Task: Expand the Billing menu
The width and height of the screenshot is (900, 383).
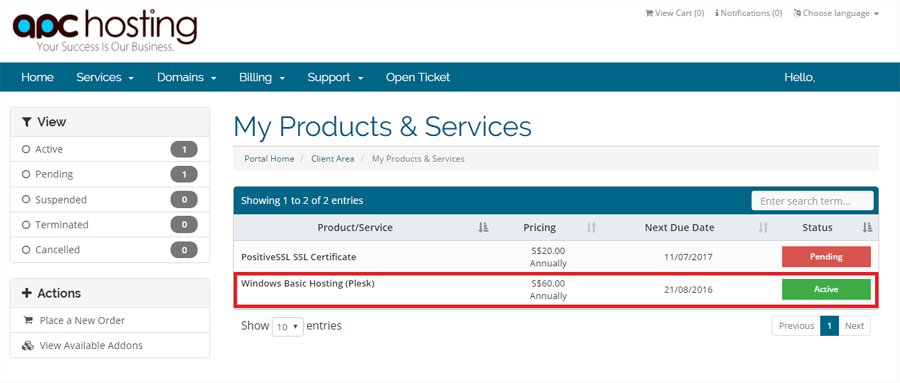Action: 262,77
